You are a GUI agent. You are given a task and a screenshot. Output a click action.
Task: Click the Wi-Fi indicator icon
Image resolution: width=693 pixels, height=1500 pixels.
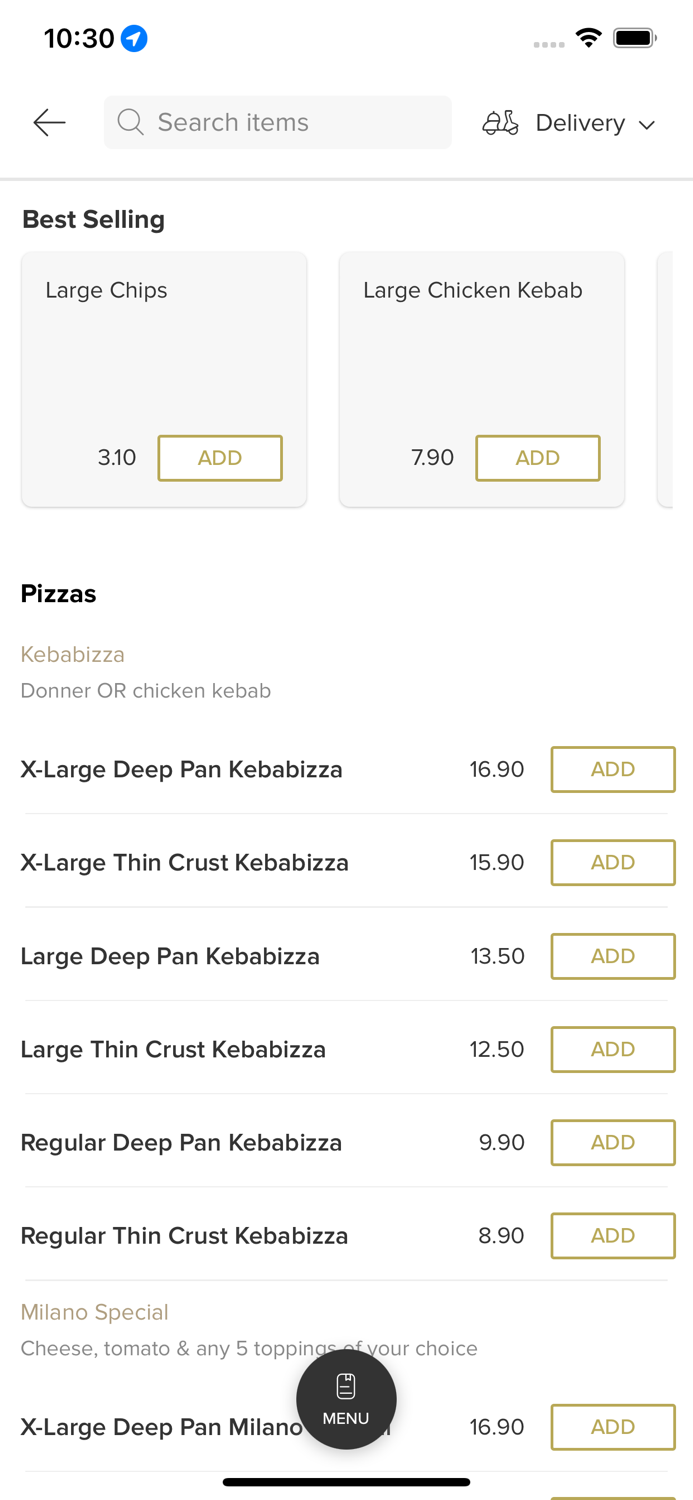pyautogui.click(x=588, y=36)
